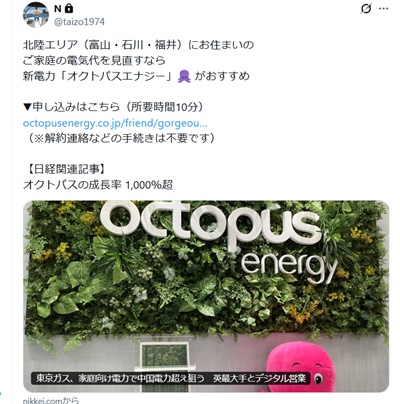Screen dimensions: 400x404
Task: Open the @taizo1974 handle link
Action: pyautogui.click(x=79, y=22)
